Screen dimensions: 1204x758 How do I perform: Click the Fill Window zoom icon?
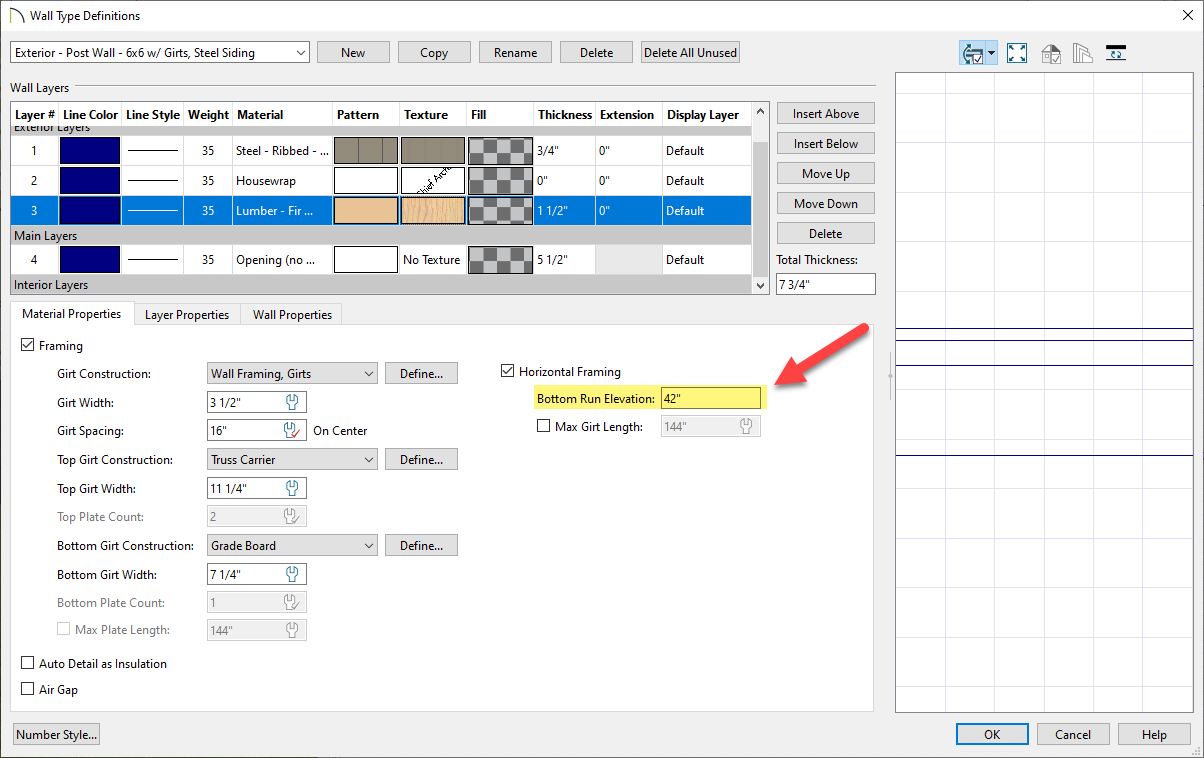[1017, 54]
